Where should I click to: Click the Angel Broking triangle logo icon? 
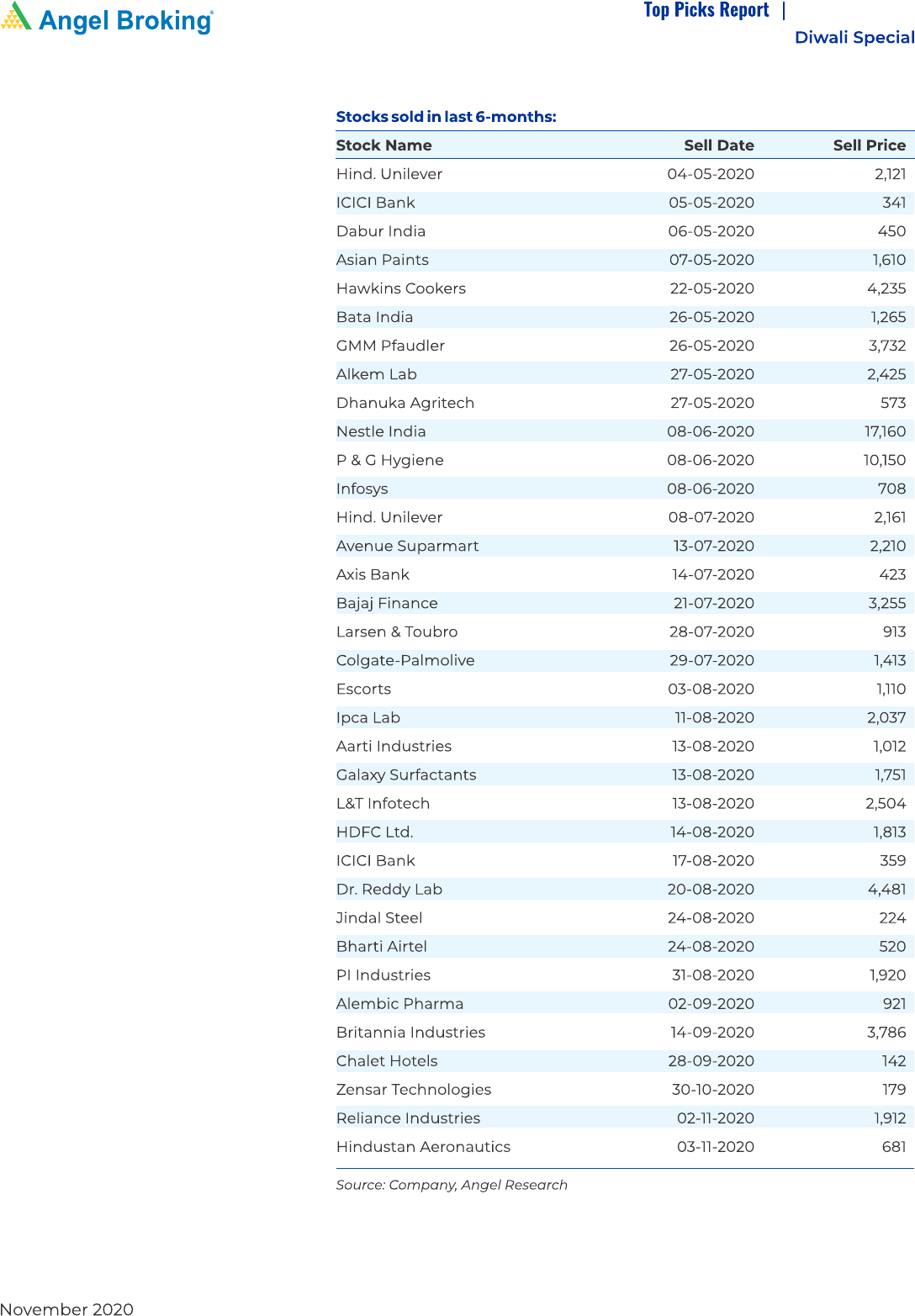(16, 17)
